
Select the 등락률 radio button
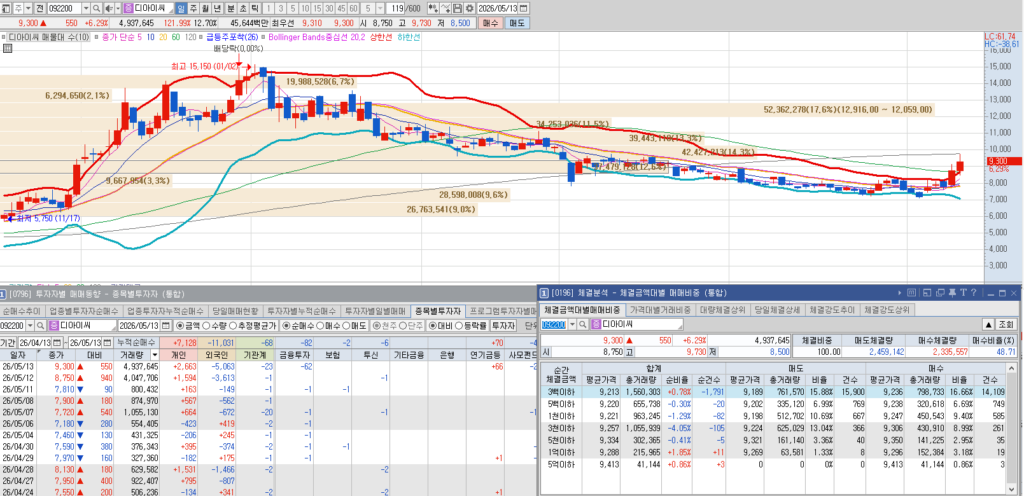tap(459, 325)
